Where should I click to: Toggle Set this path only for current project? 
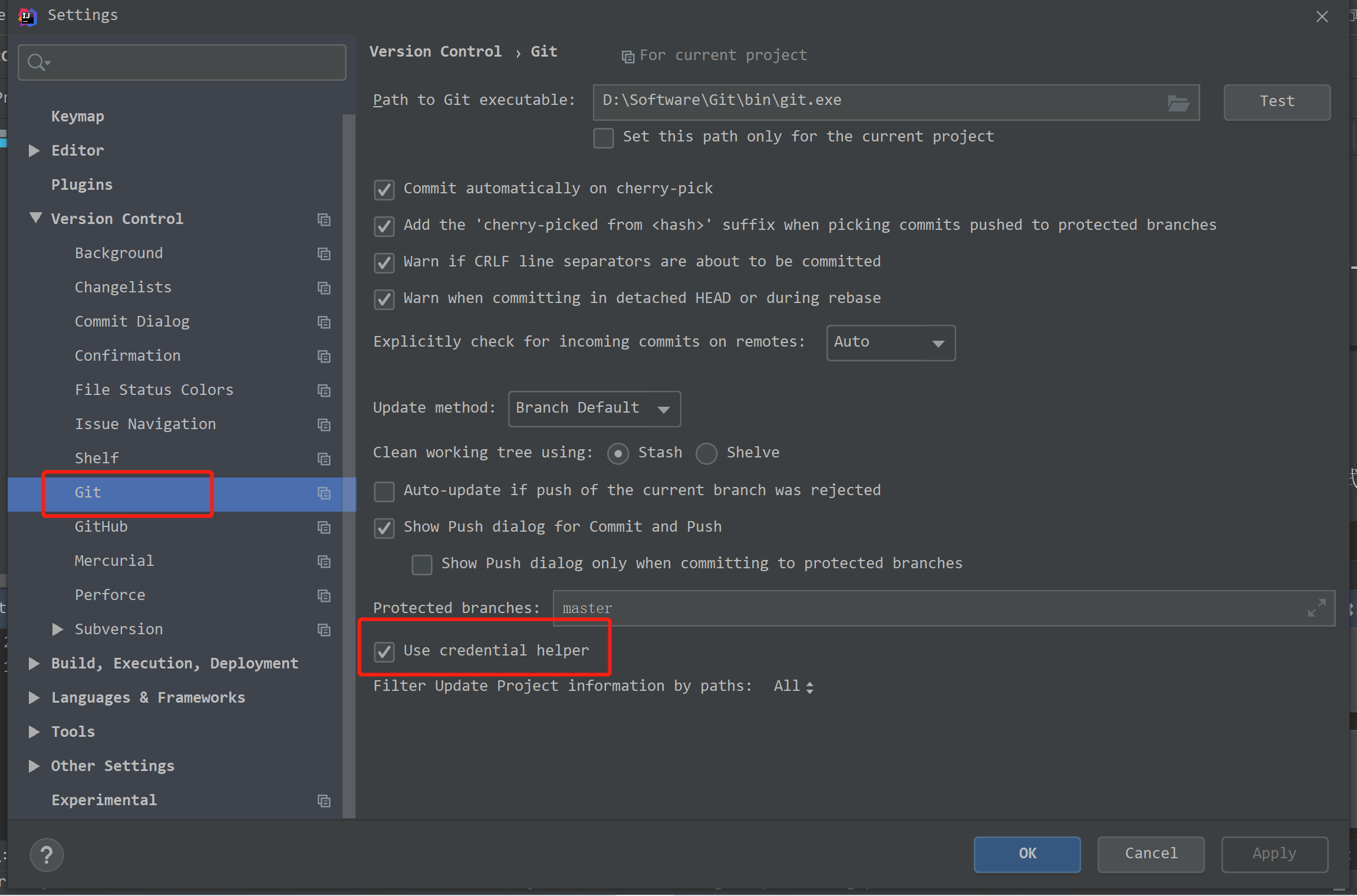[x=603, y=138]
